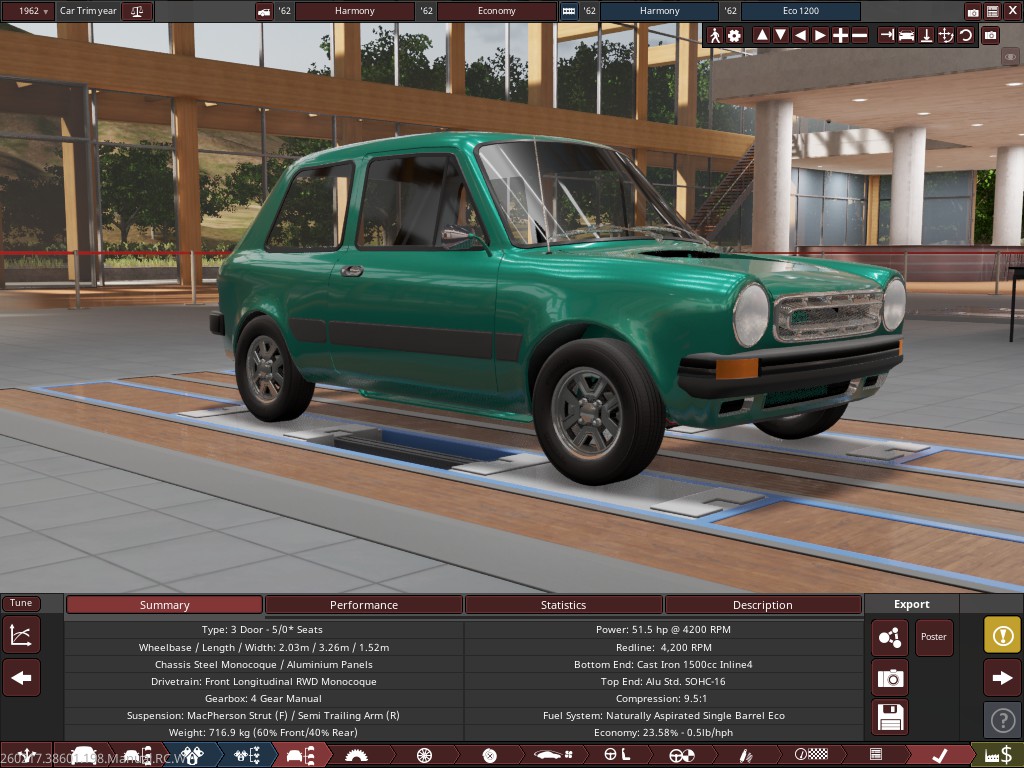Click the photo mode camera beside view controls
Viewport: 1024px width, 768px height.
(x=991, y=35)
